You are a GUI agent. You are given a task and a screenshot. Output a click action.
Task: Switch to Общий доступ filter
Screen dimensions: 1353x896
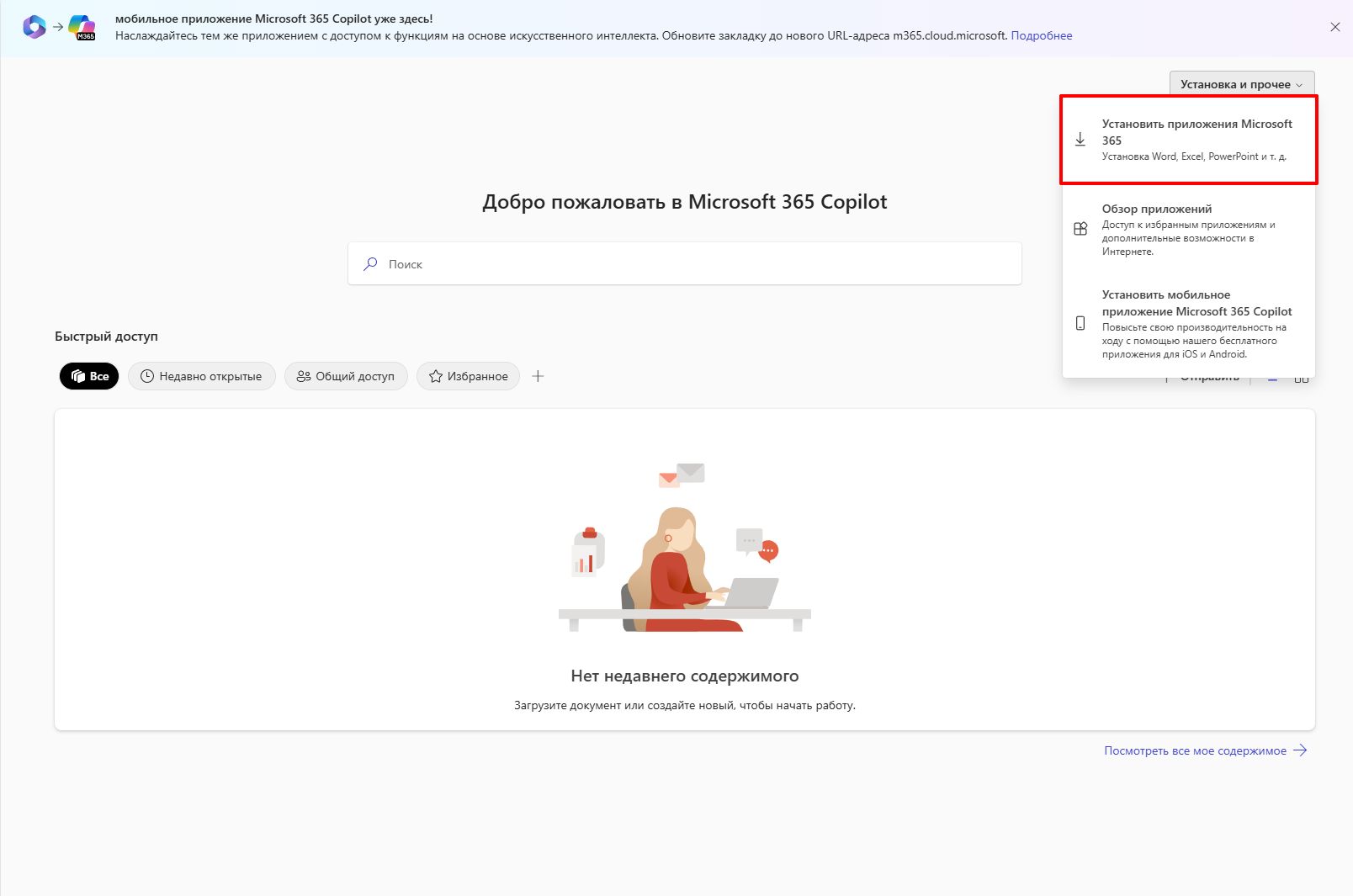(x=346, y=376)
